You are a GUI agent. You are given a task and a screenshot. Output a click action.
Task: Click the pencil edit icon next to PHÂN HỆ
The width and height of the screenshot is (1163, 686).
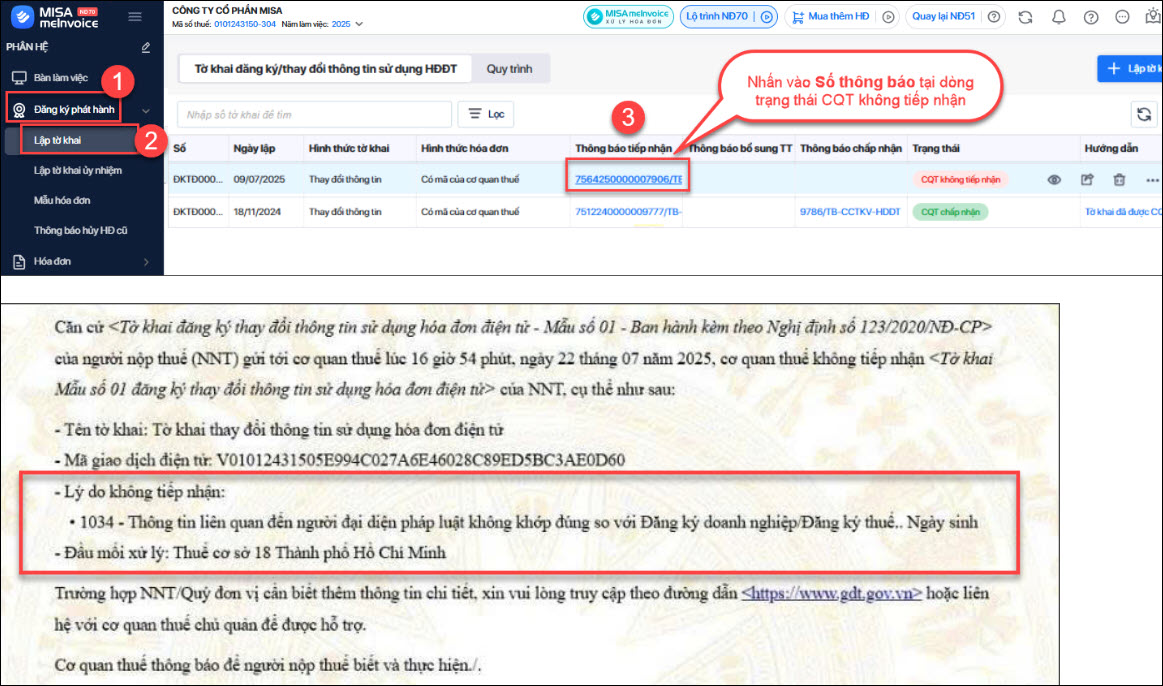click(146, 47)
